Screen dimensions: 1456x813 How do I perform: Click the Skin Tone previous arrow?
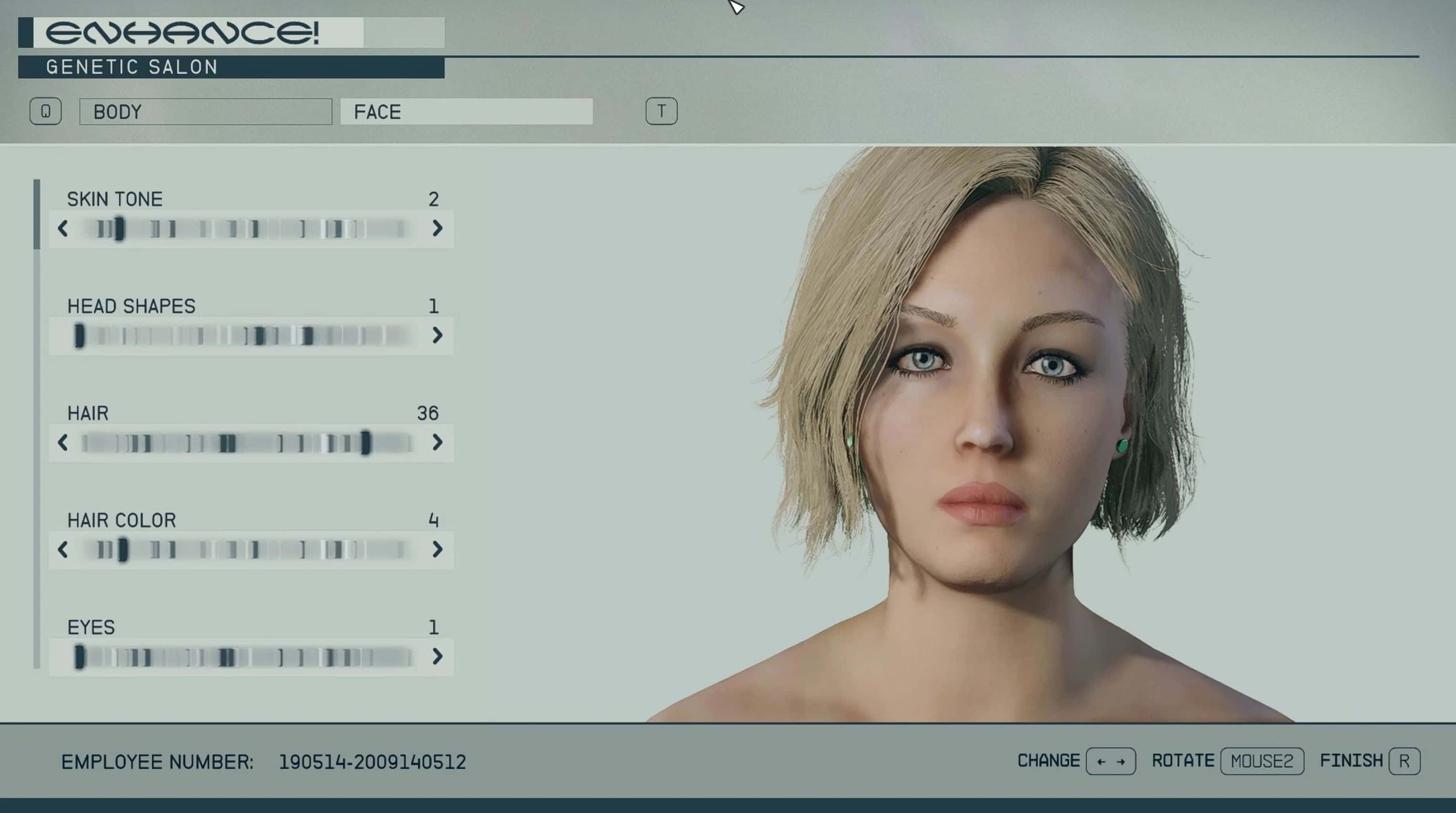click(63, 228)
